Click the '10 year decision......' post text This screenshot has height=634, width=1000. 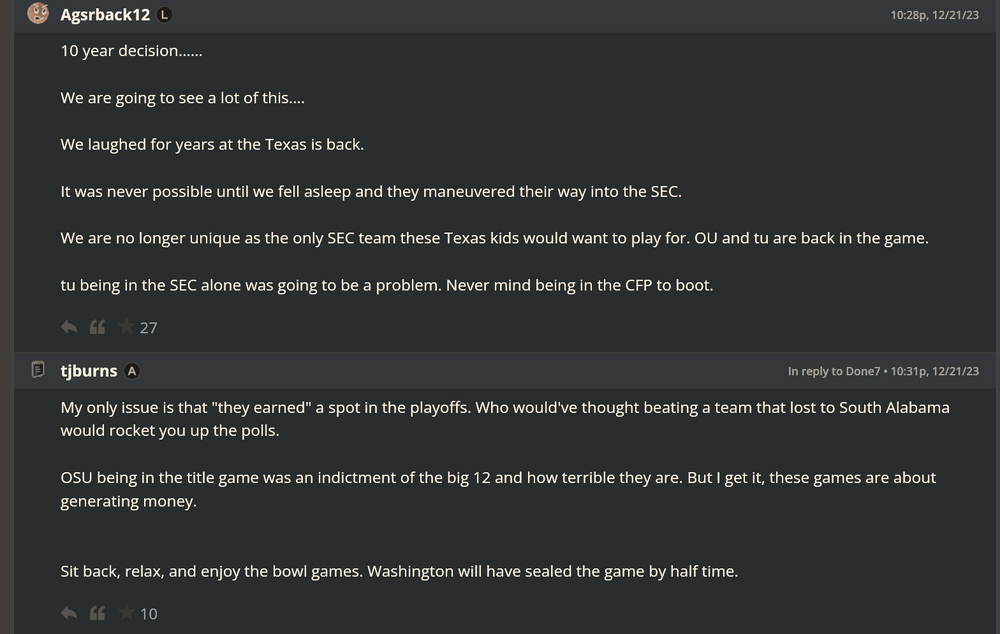[131, 51]
